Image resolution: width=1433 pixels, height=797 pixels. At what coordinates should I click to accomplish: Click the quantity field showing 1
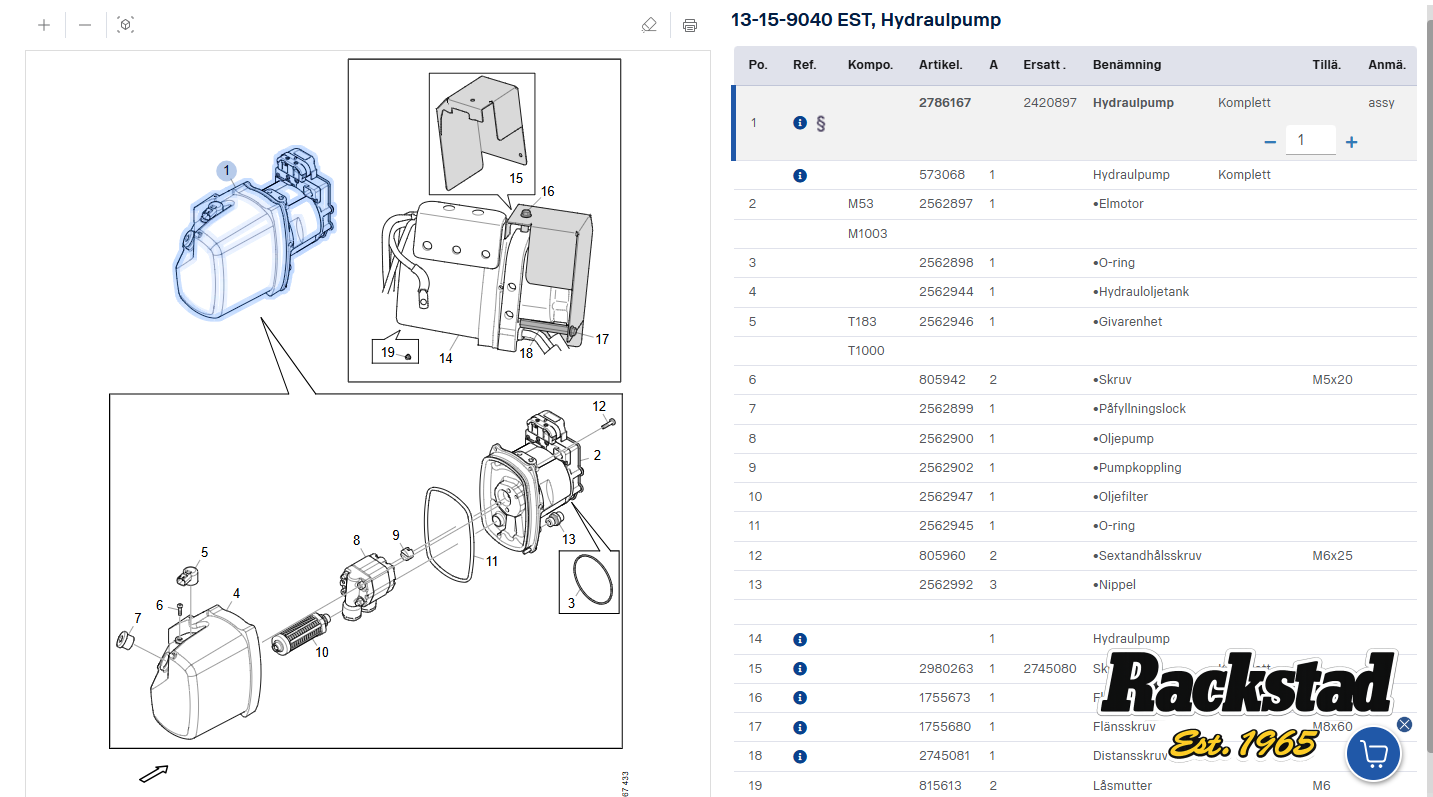click(1311, 140)
